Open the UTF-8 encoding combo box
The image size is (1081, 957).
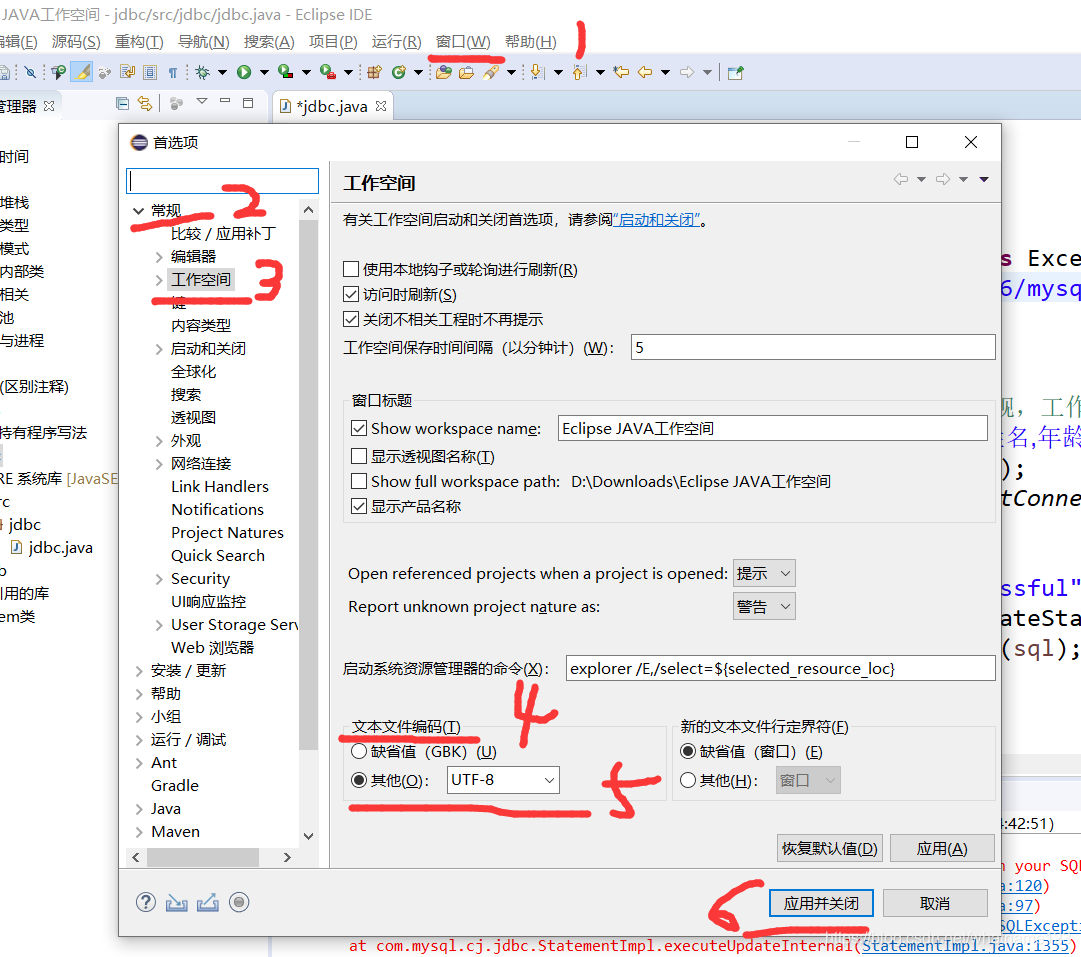(503, 780)
